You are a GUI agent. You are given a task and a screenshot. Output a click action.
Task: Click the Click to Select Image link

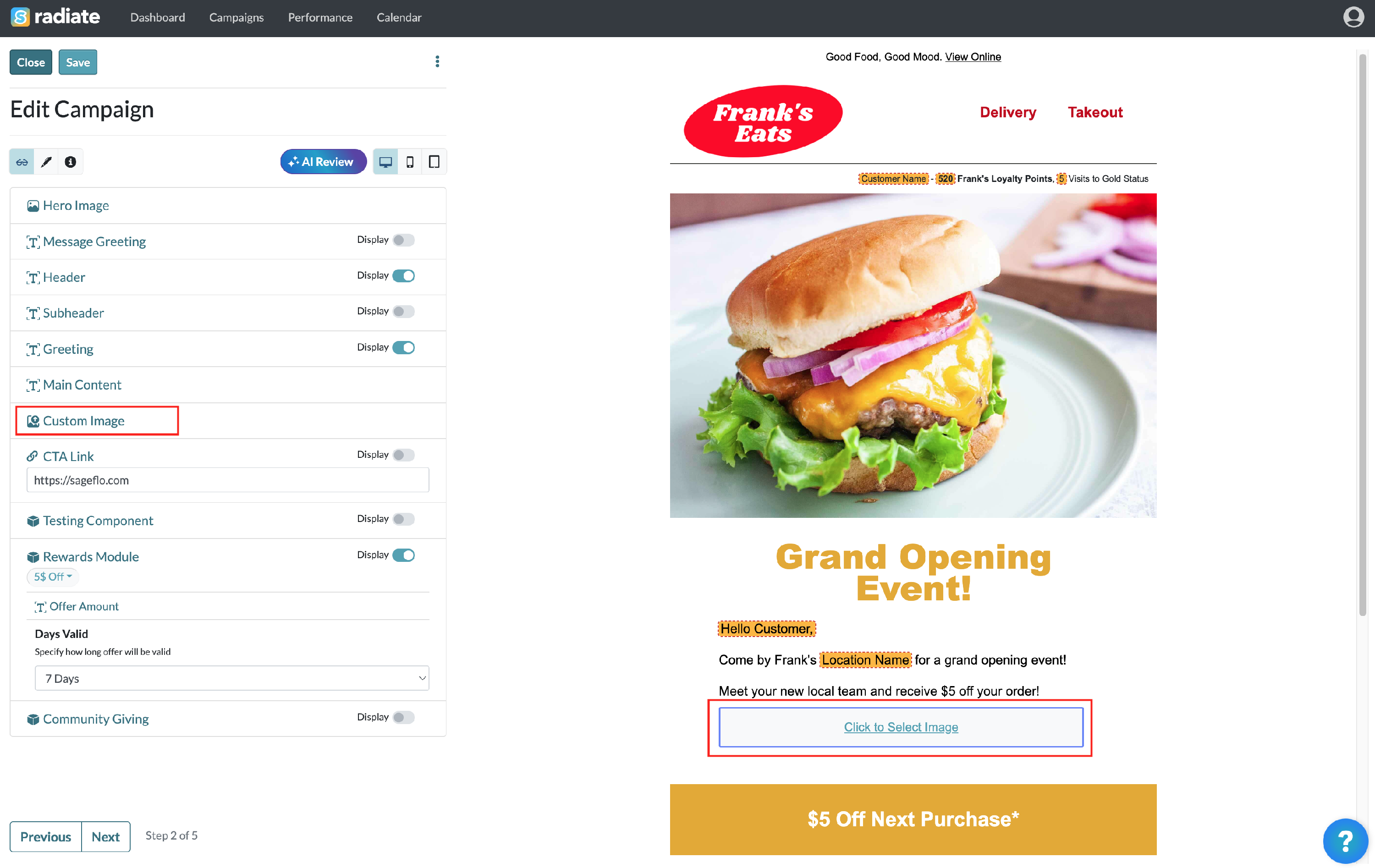pos(901,727)
